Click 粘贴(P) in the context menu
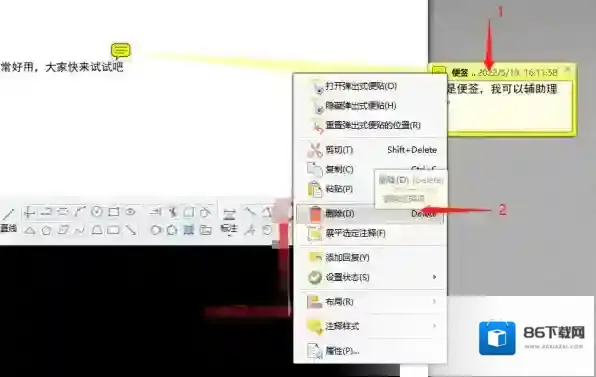Screen dimensions: 596x377 (x=370, y=189)
